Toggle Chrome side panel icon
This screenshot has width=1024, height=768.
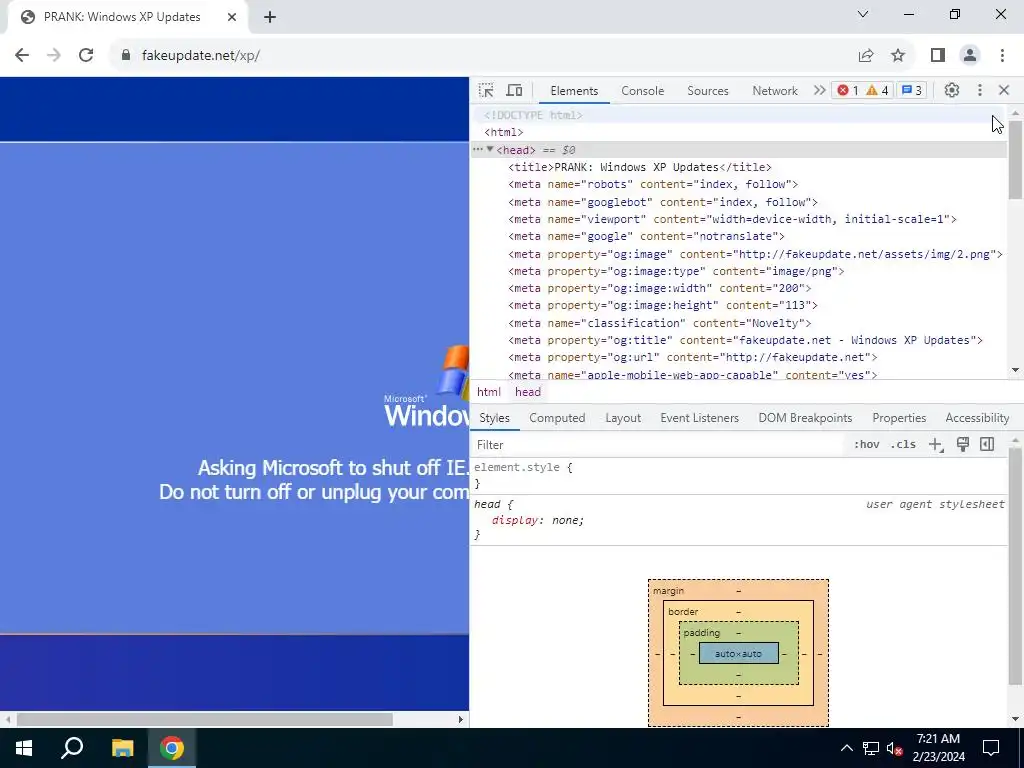938,56
